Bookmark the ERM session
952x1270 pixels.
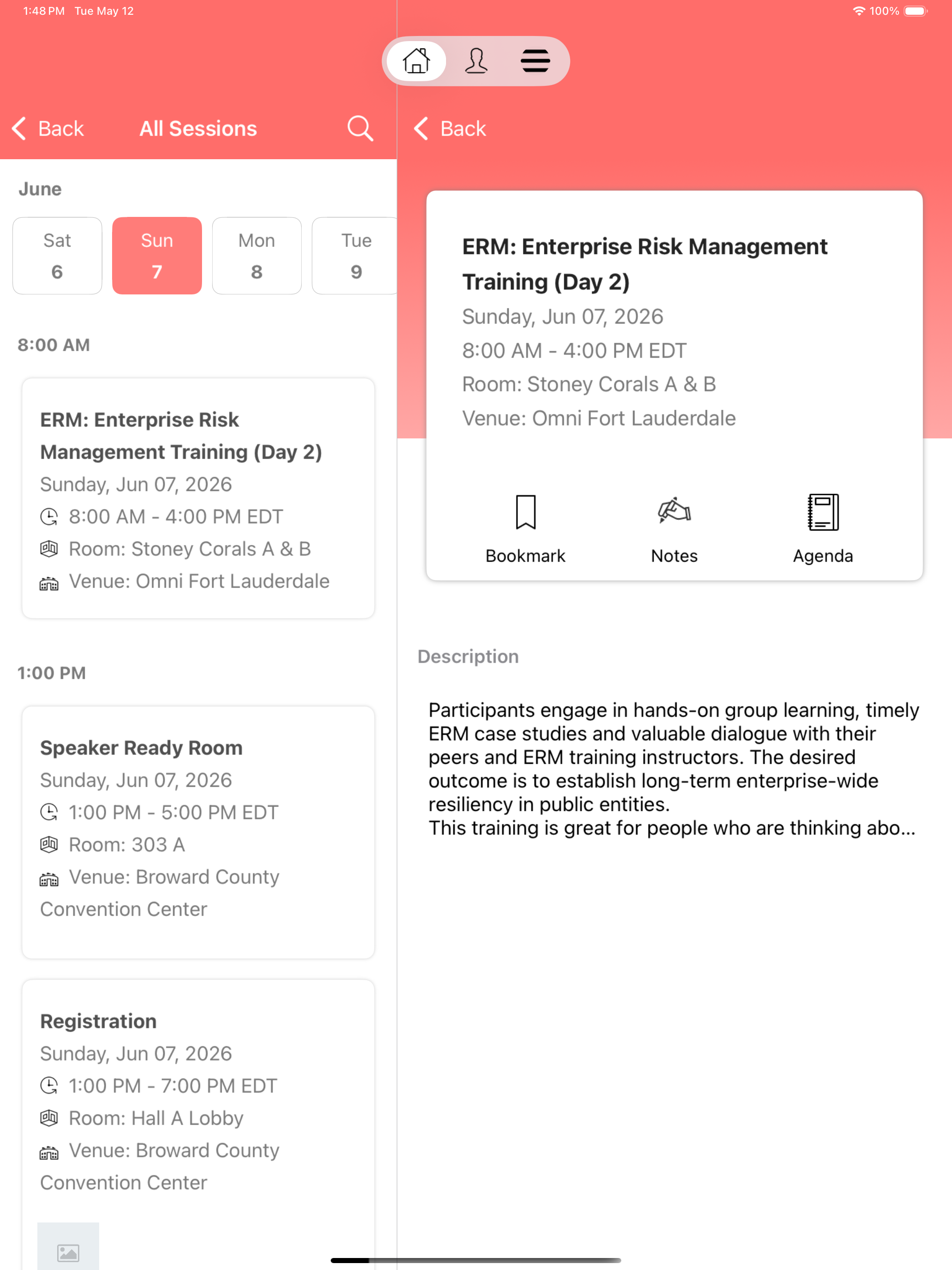(x=526, y=512)
